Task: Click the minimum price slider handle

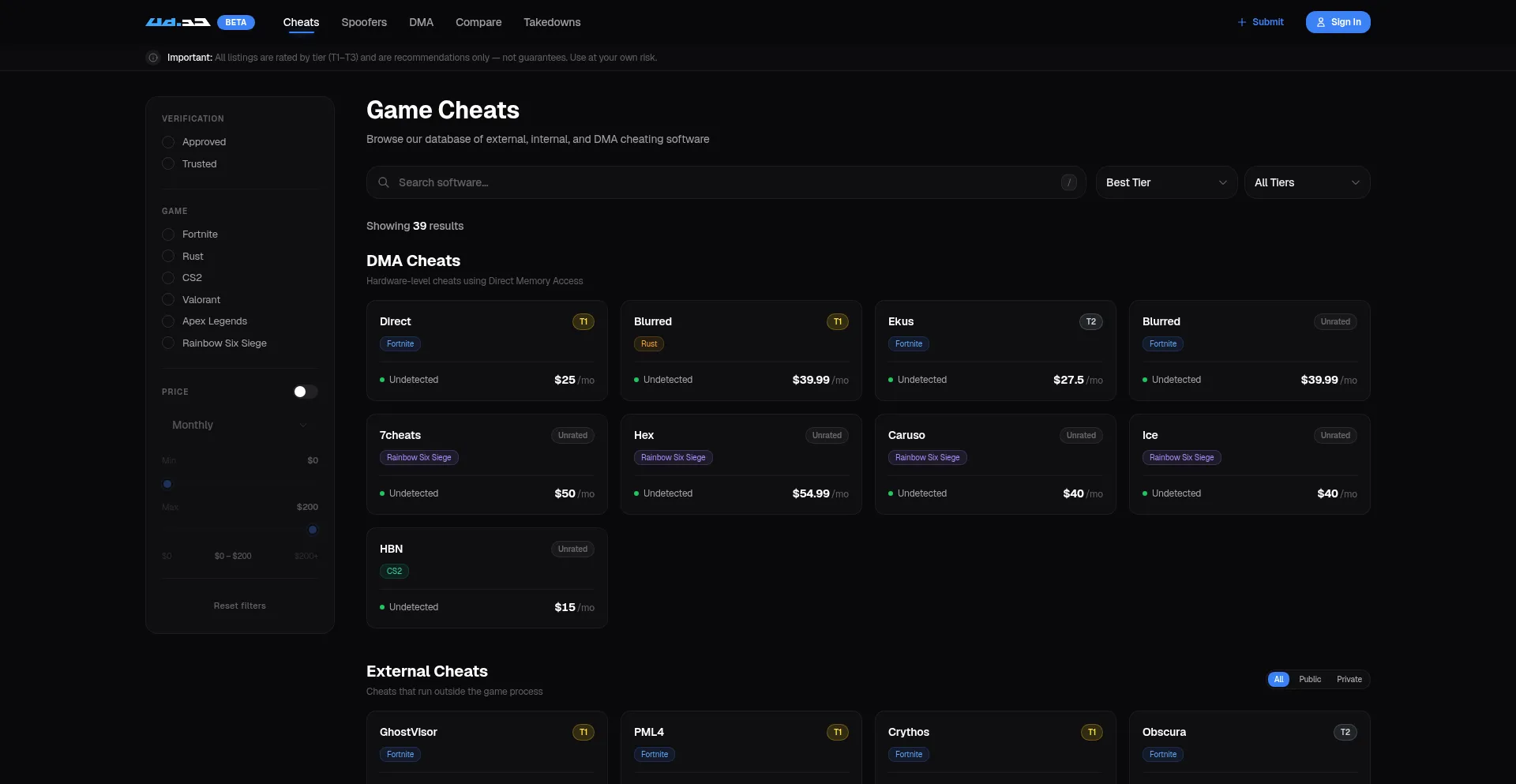Action: pos(167,484)
